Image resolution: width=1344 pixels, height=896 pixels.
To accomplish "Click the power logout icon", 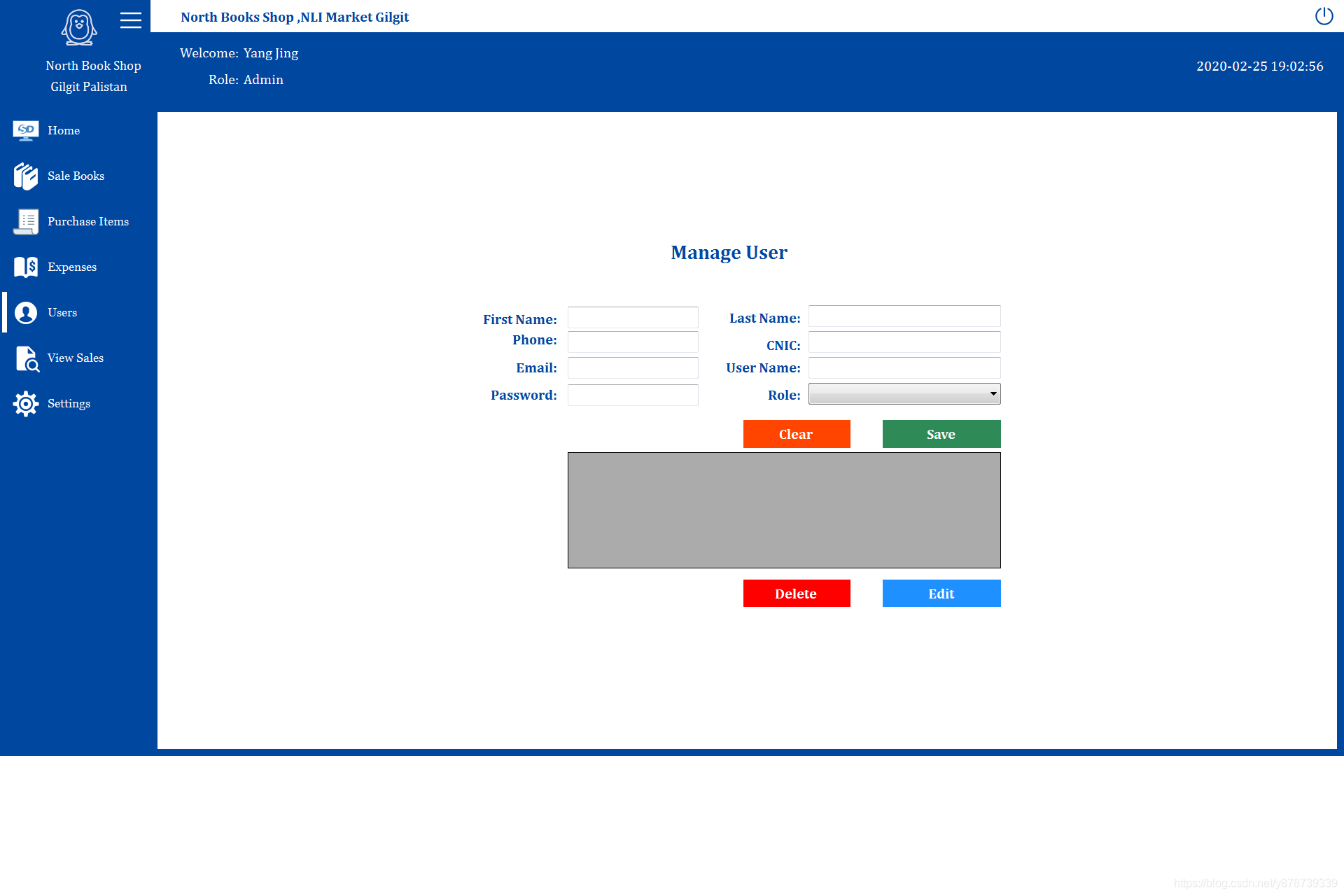I will [x=1324, y=16].
